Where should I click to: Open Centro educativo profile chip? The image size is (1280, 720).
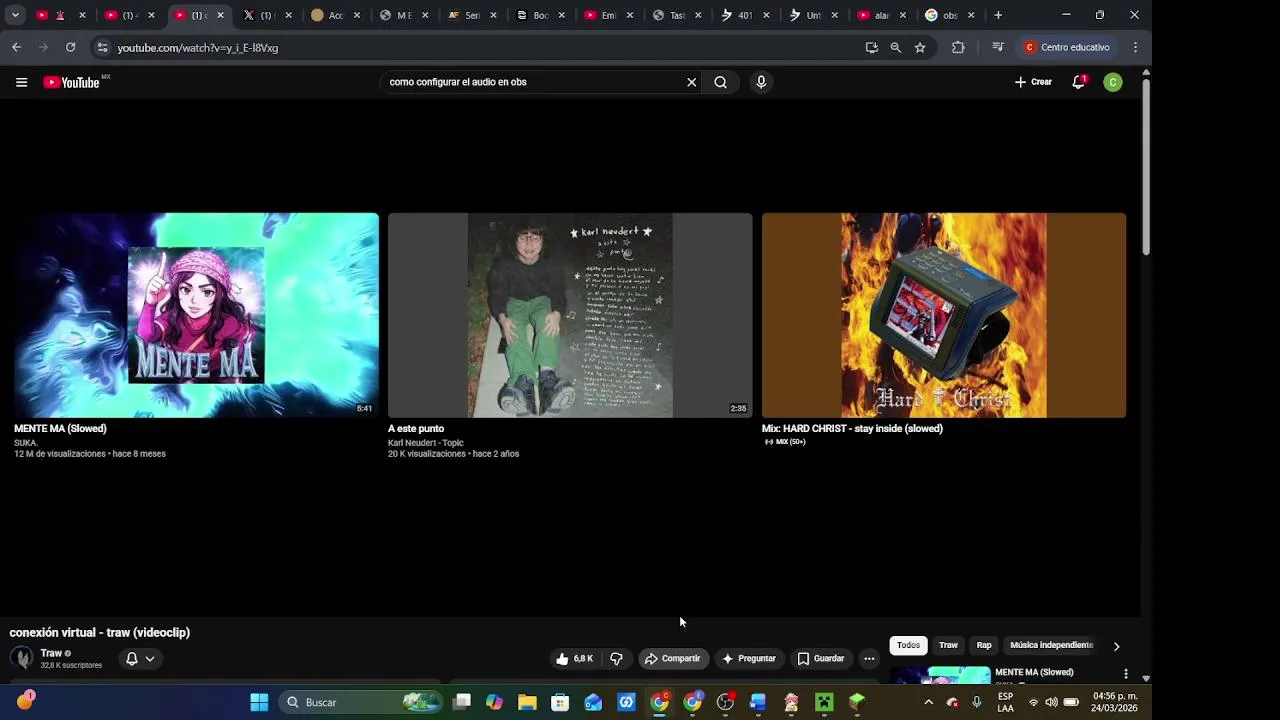point(1066,47)
